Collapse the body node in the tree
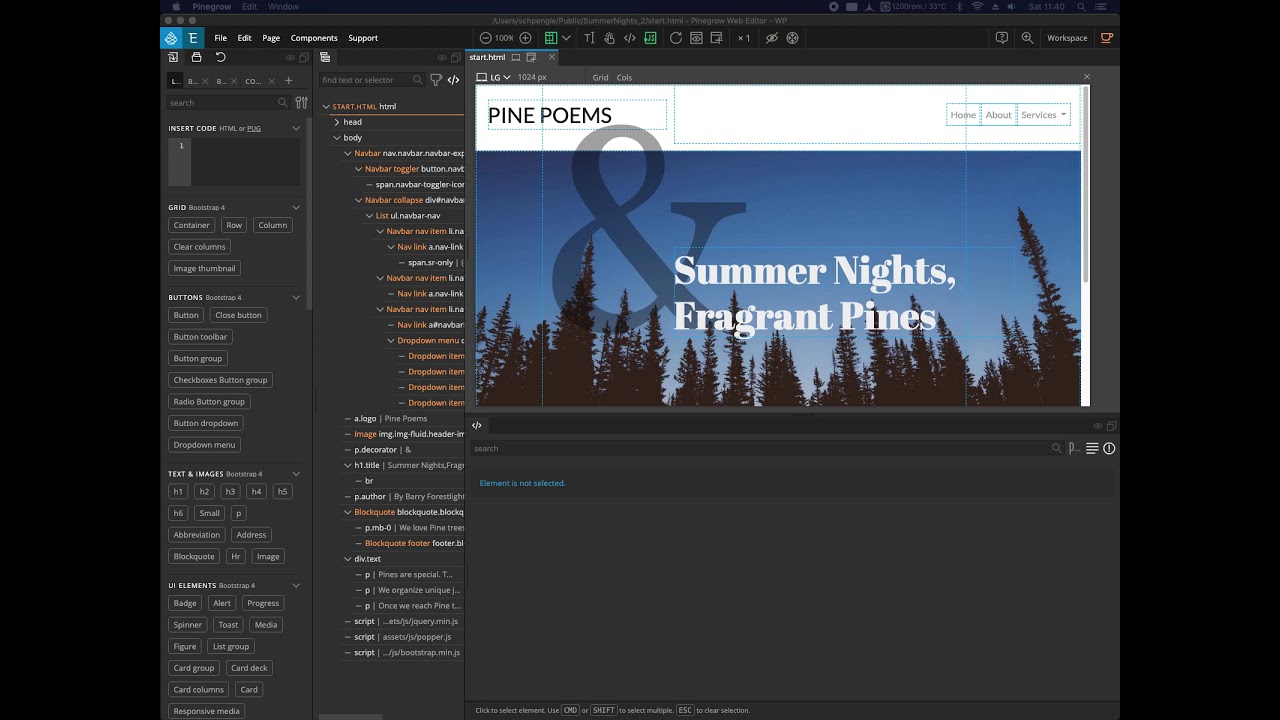The width and height of the screenshot is (1280, 720). tap(337, 138)
